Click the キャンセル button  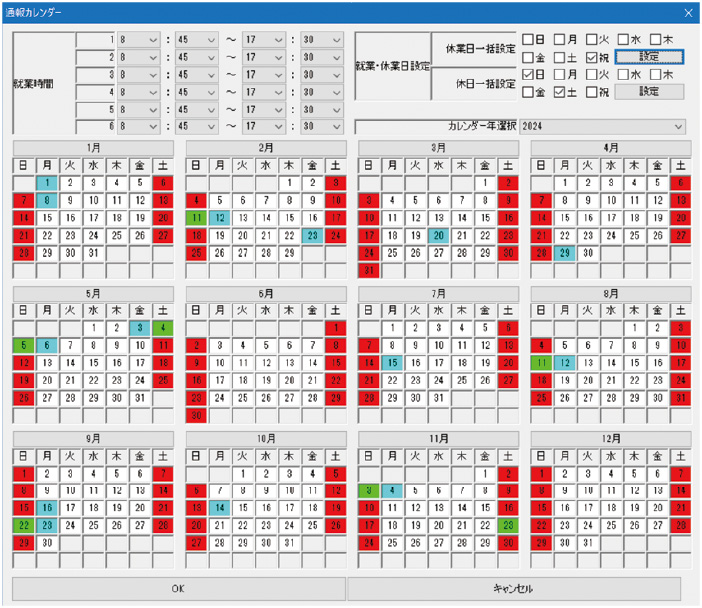(515, 587)
